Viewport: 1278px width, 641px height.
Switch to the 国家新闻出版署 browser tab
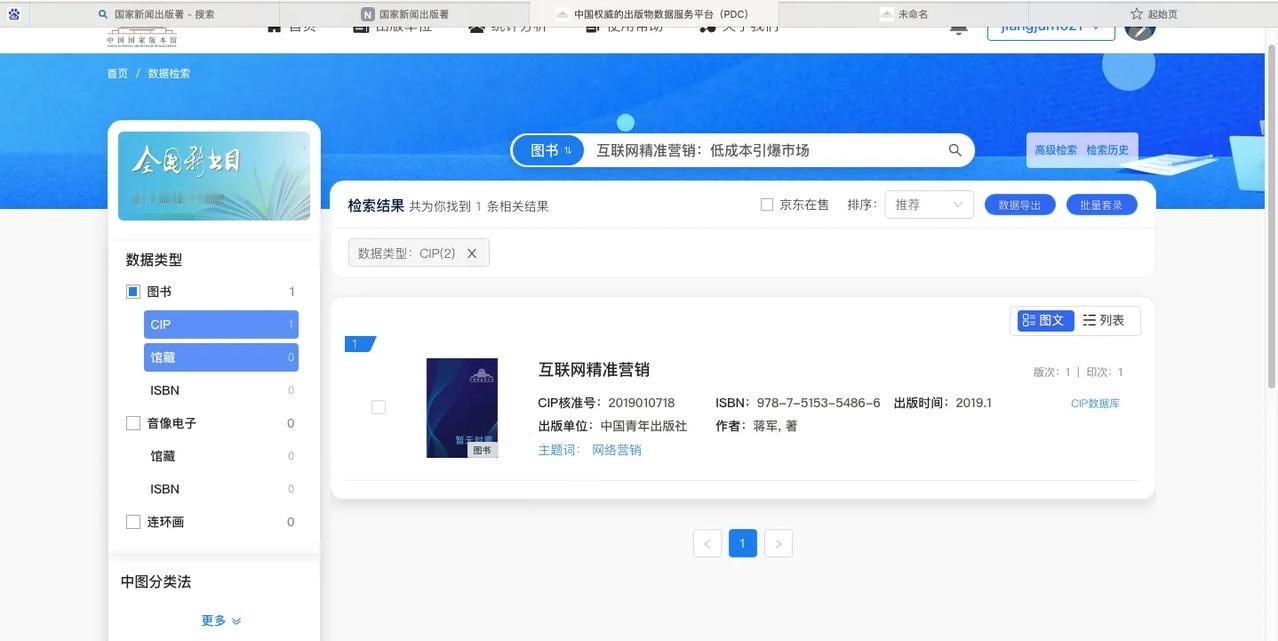[x=405, y=14]
